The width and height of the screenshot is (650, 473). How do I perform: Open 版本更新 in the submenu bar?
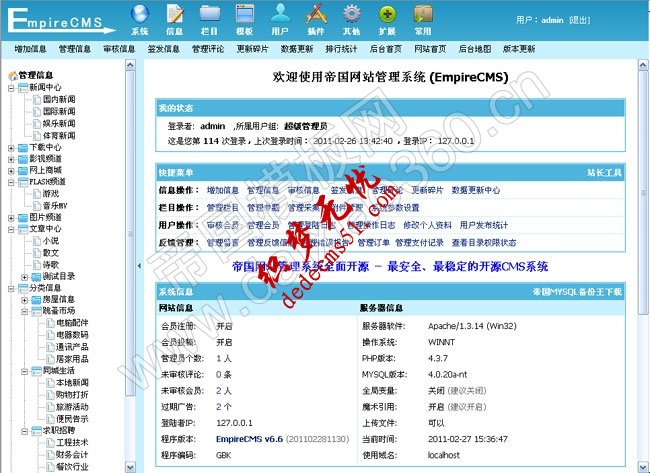click(519, 49)
